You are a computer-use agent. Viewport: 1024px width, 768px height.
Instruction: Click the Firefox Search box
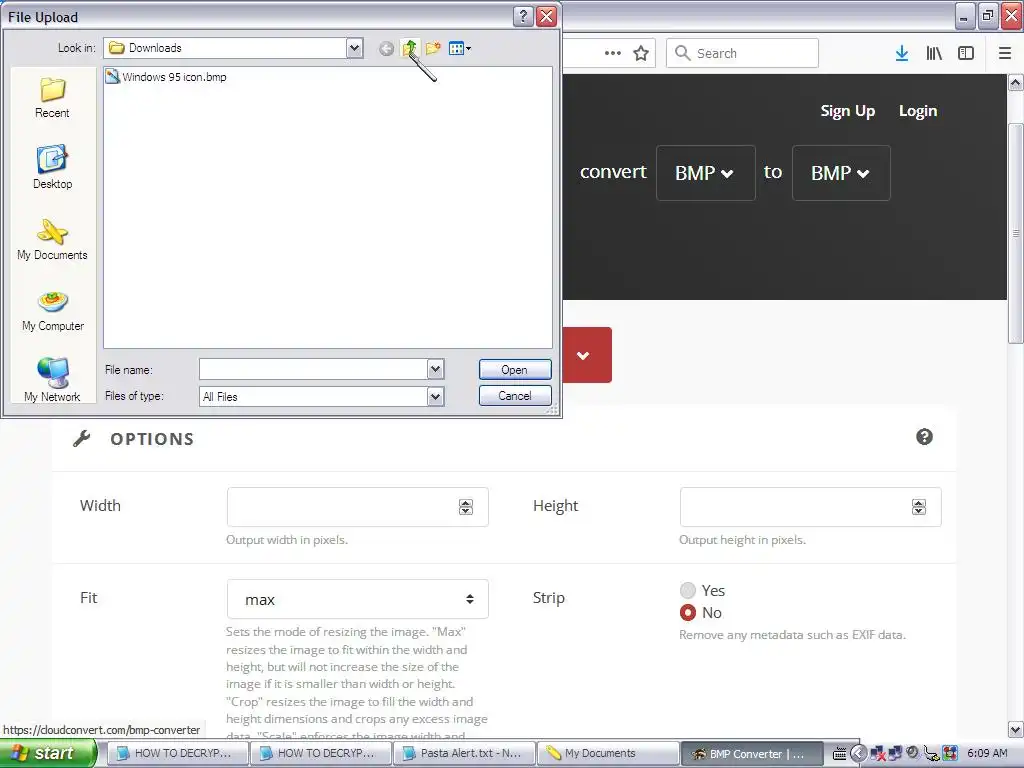coord(743,53)
